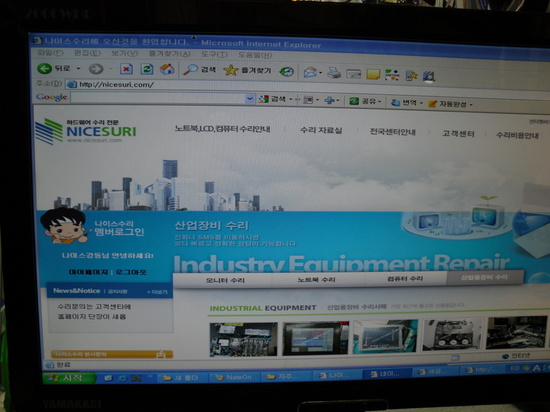The image size is (550, 412).
Task: Open first industrial equipment circuit board thumbnail
Action: coord(243,339)
